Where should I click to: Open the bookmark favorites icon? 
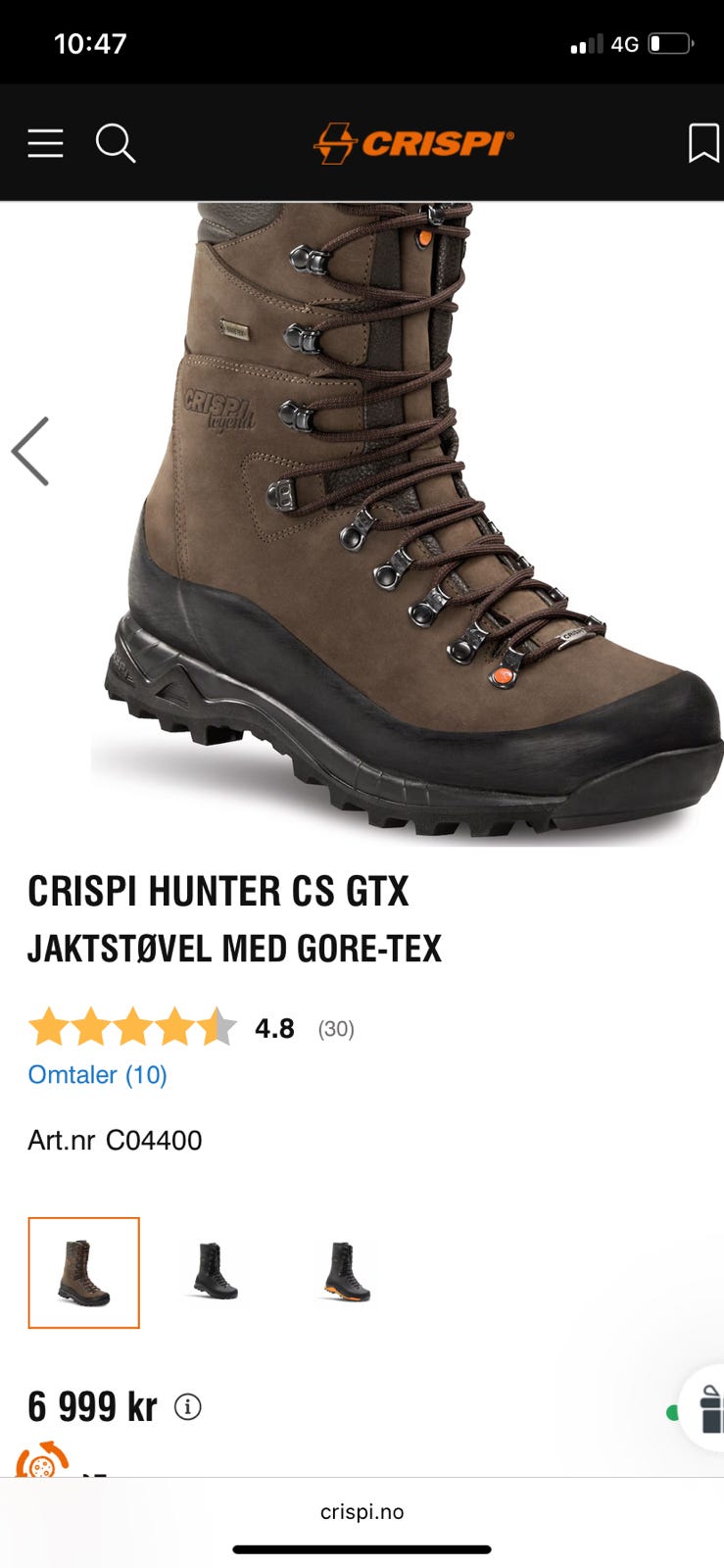[703, 143]
